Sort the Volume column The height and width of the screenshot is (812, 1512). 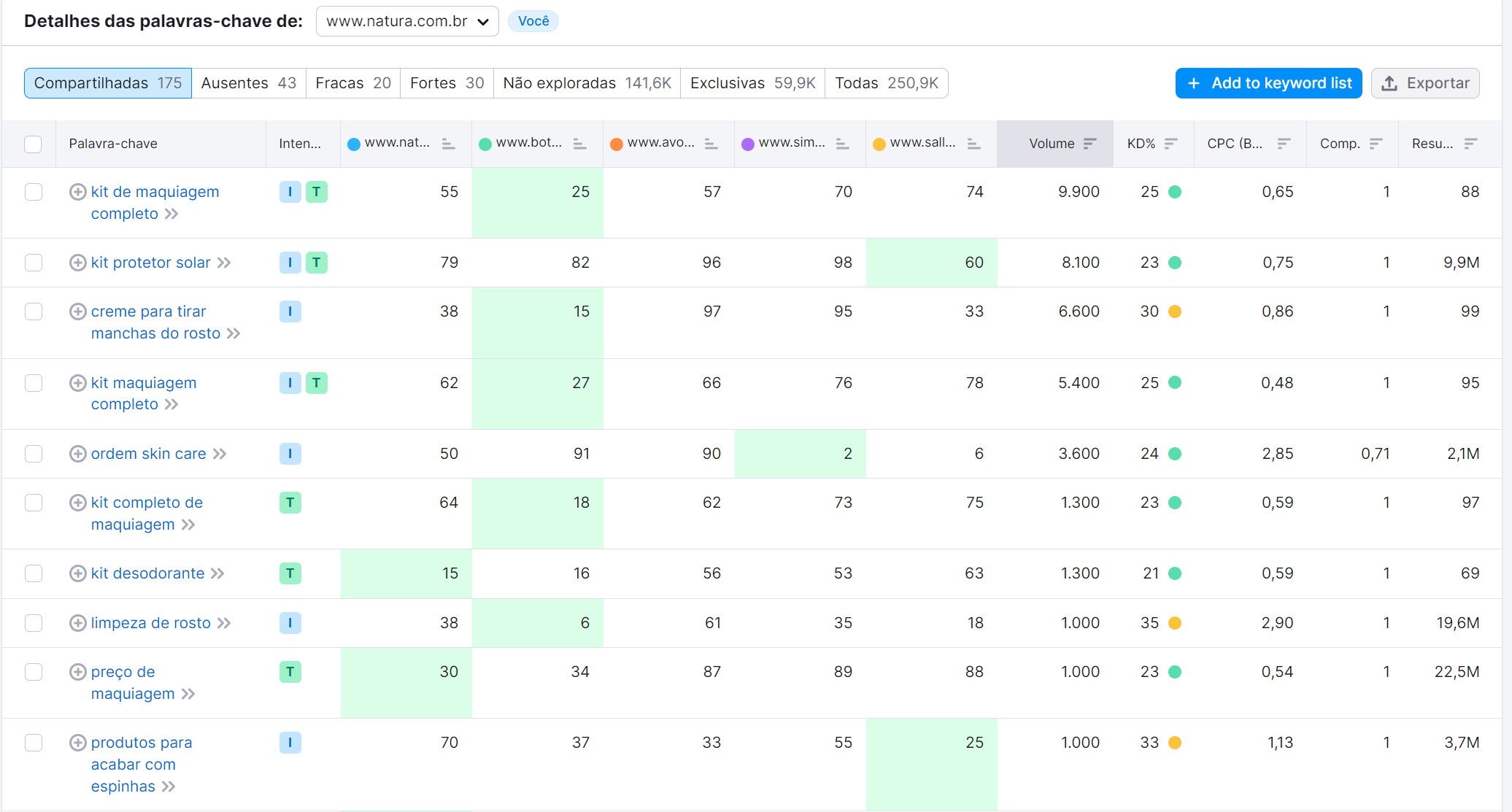pos(1090,144)
